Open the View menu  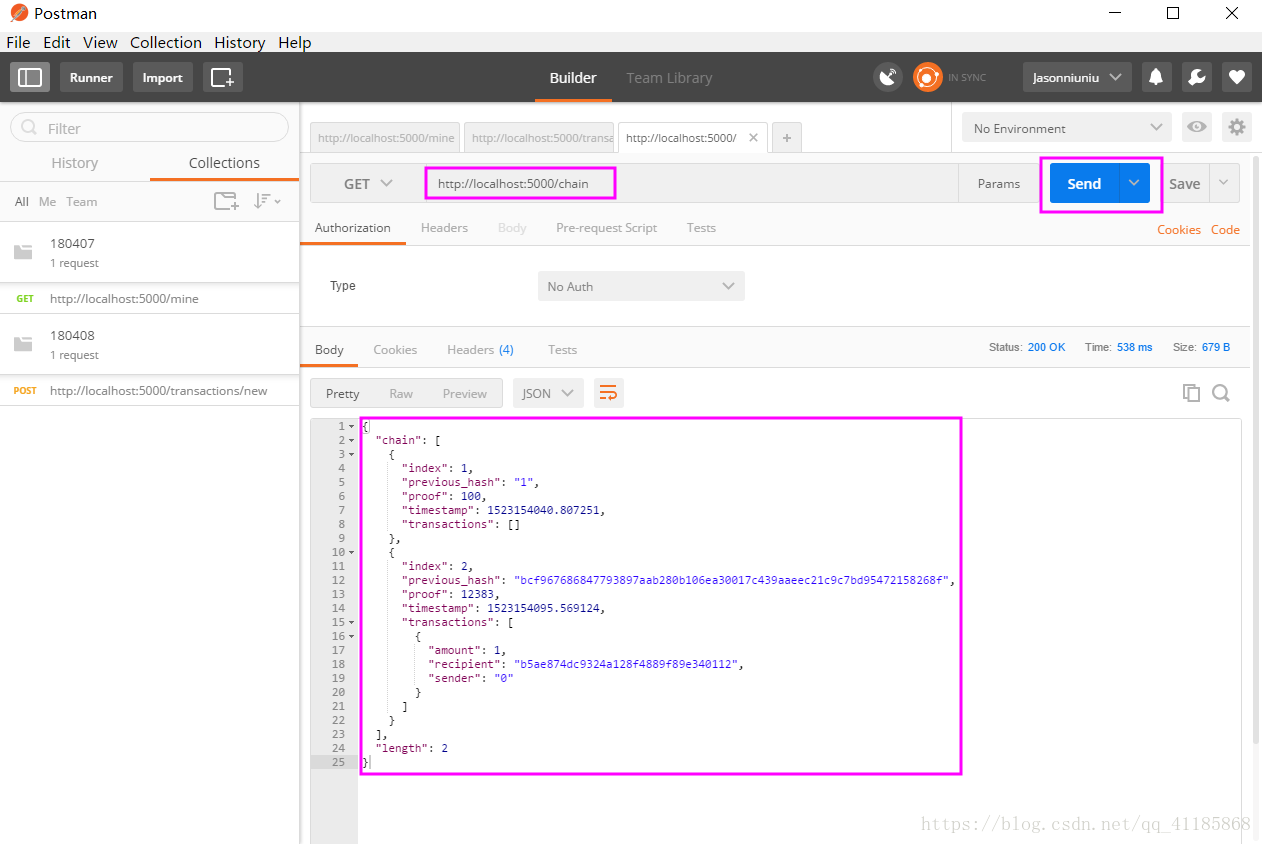(x=100, y=42)
